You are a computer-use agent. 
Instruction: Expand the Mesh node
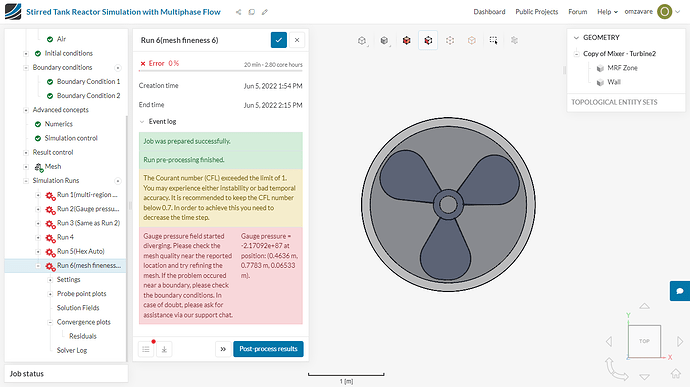point(26,167)
